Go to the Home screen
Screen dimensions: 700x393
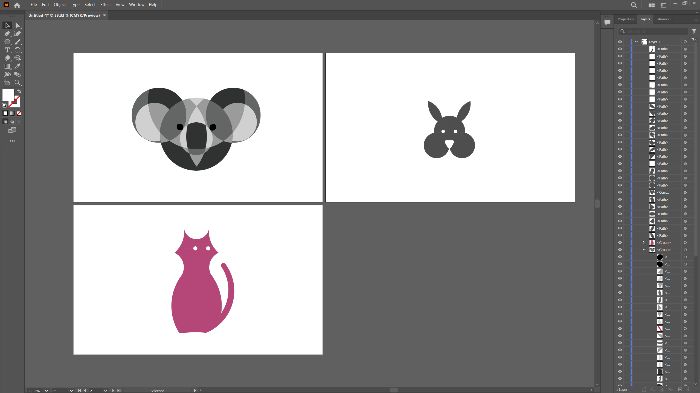click(x=17, y=5)
